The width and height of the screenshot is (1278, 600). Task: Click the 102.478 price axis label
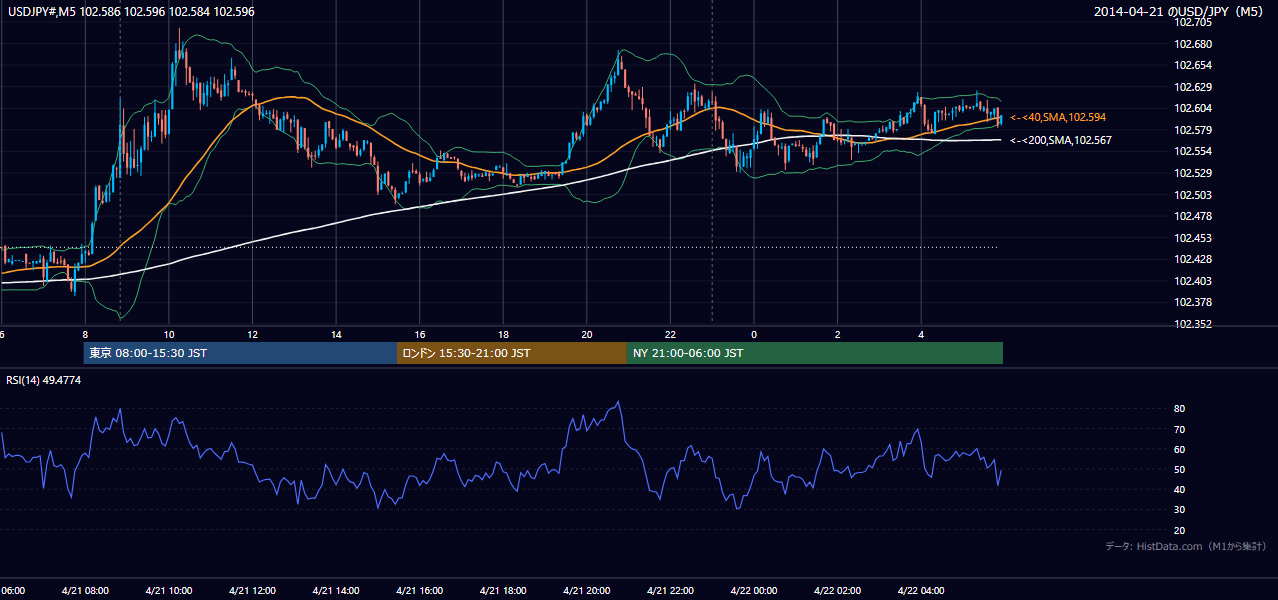[x=1192, y=216]
